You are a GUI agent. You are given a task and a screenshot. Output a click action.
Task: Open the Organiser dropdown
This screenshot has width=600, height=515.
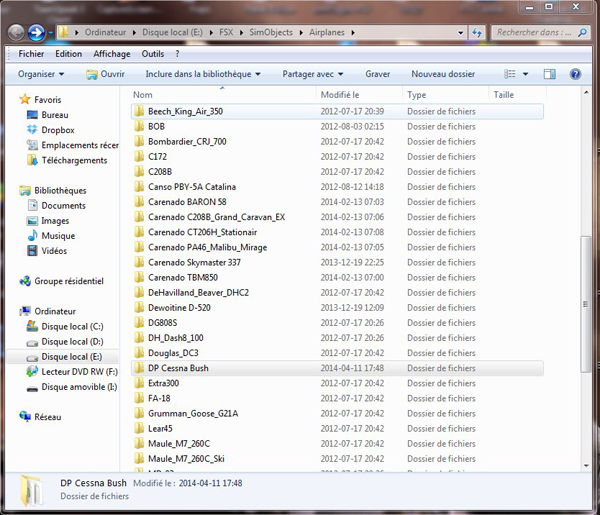(x=41, y=74)
